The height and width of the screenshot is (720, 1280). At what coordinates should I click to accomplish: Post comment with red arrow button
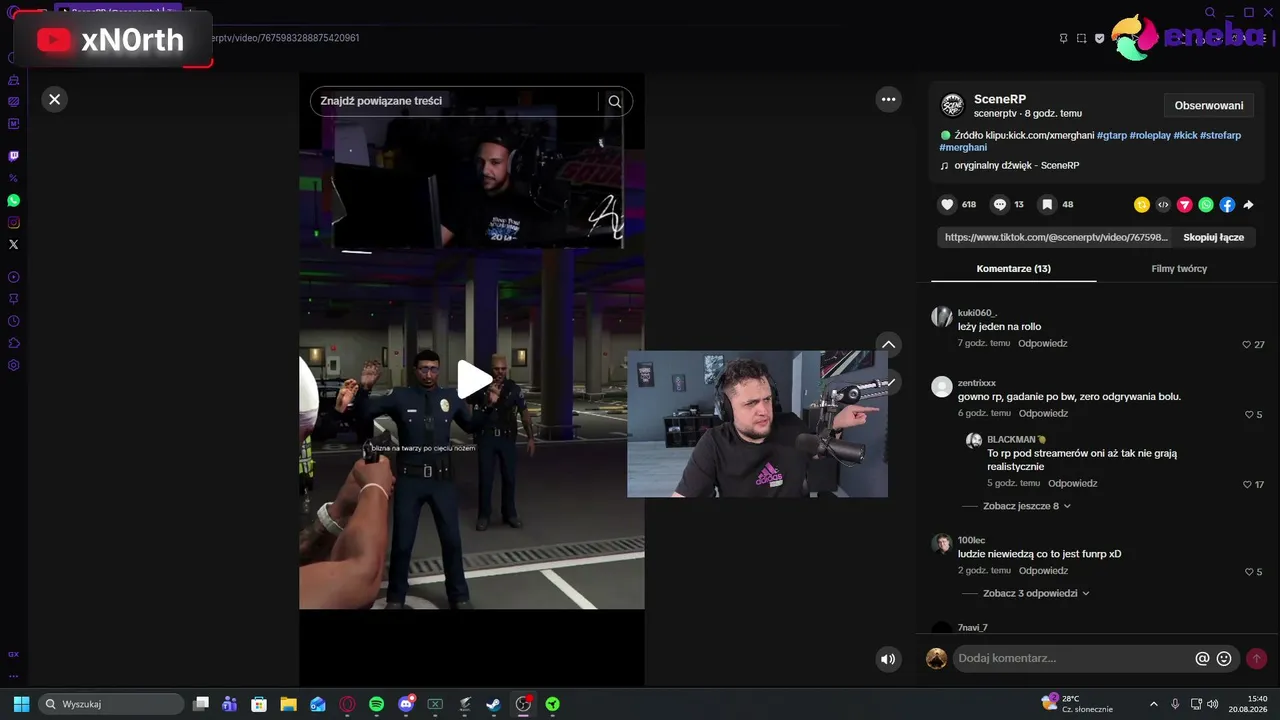1256,659
